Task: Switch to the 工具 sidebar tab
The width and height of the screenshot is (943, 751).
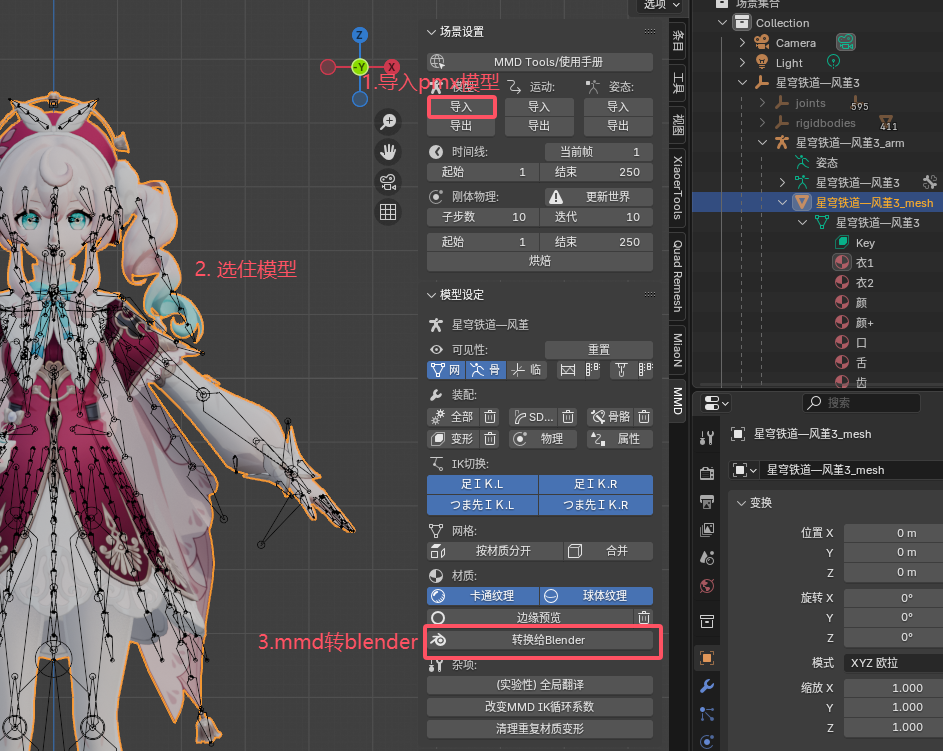Action: point(678,82)
